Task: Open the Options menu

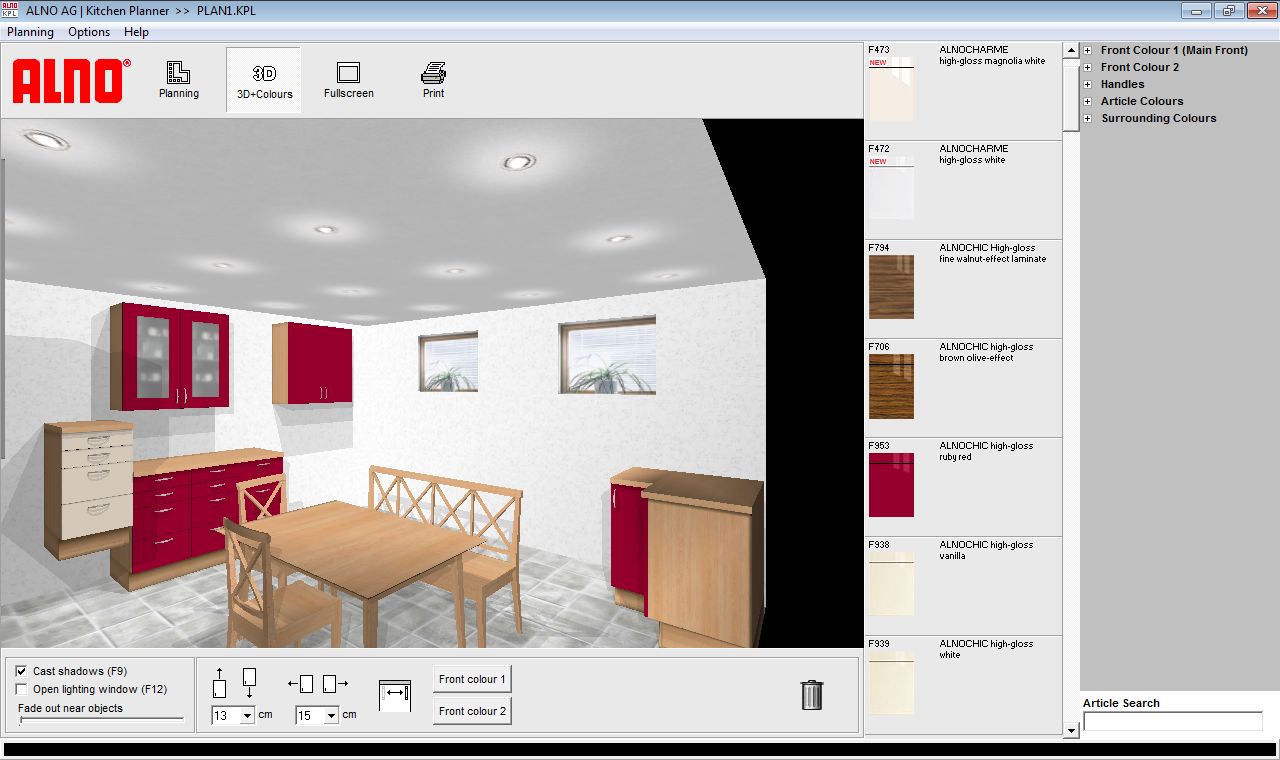Action: [89, 32]
